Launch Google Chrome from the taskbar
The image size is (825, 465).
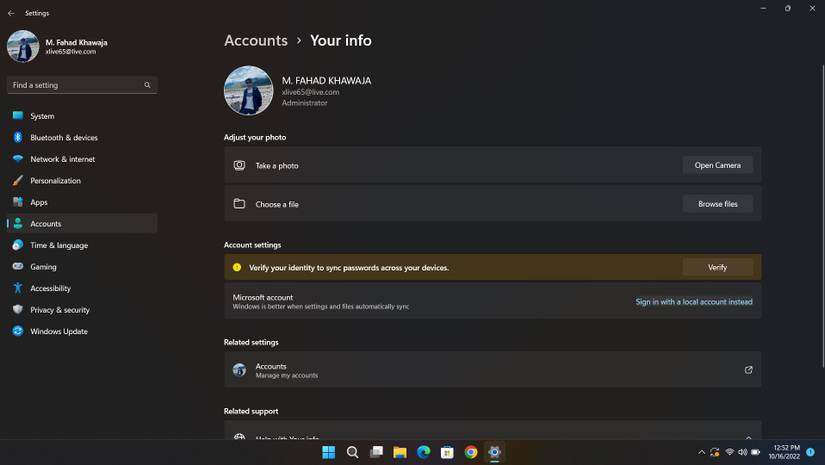tap(471, 452)
